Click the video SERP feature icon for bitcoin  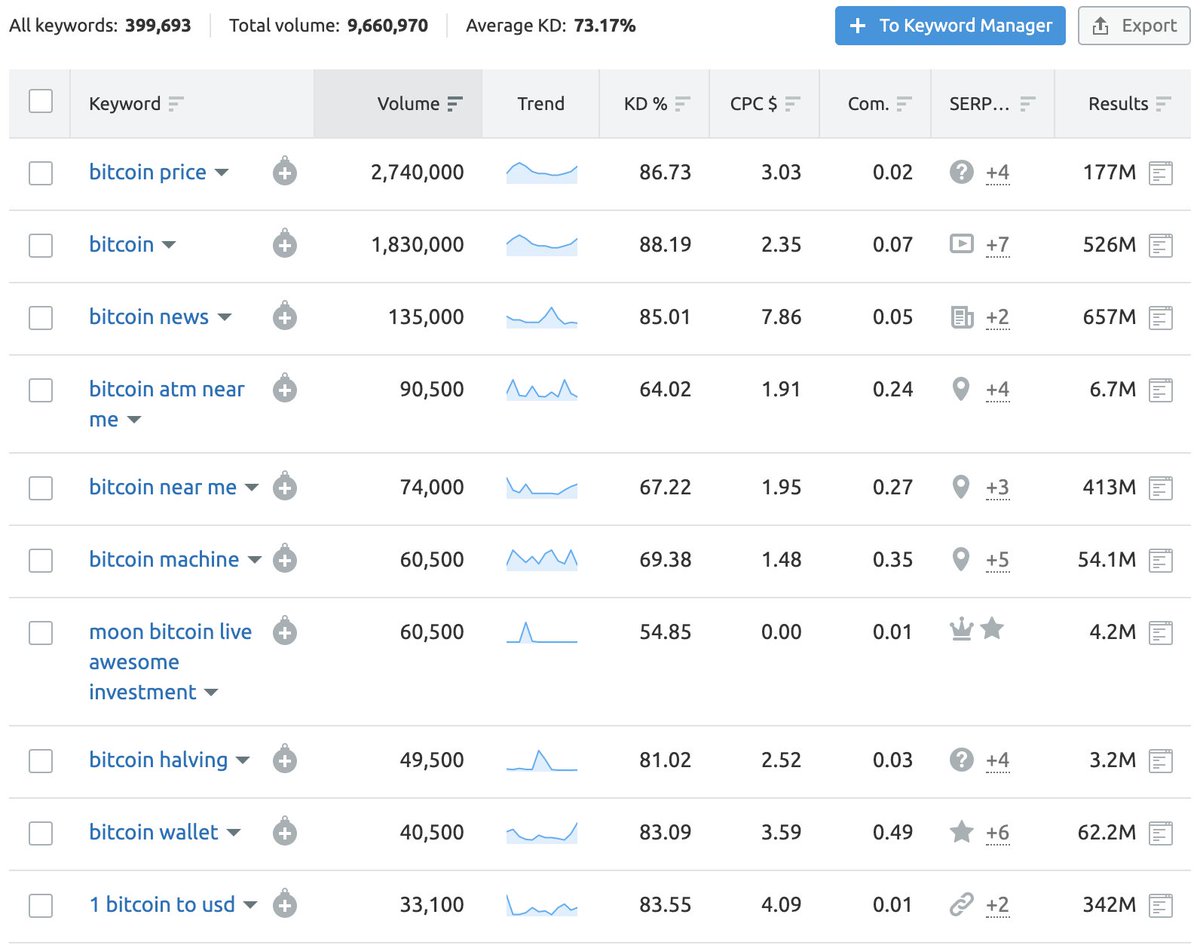(961, 245)
